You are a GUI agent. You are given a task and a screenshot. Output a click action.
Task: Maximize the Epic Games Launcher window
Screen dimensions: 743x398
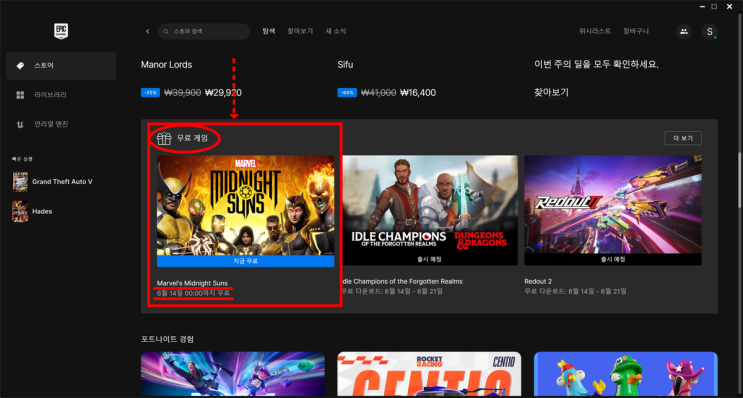point(714,6)
